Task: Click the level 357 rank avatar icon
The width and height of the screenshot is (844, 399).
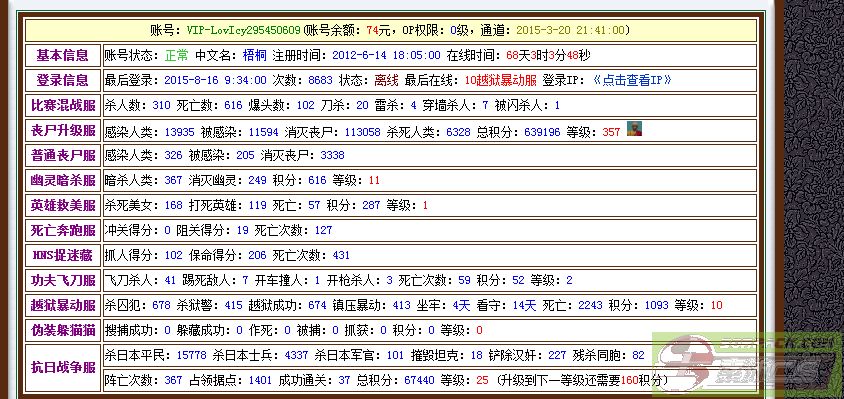Action: pos(635,129)
